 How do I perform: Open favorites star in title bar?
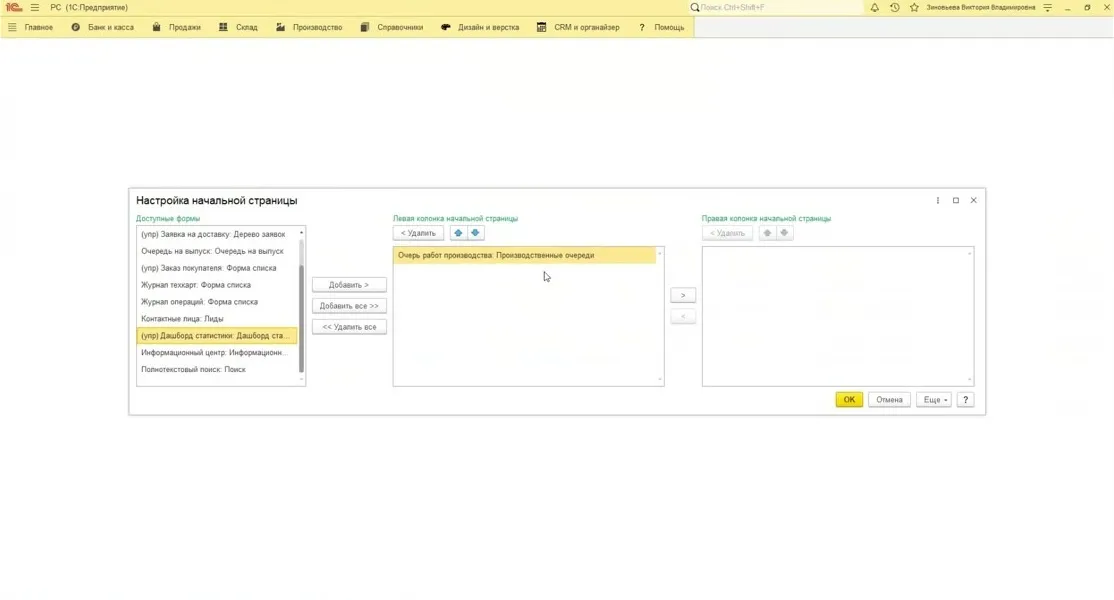pyautogui.click(x=914, y=7)
